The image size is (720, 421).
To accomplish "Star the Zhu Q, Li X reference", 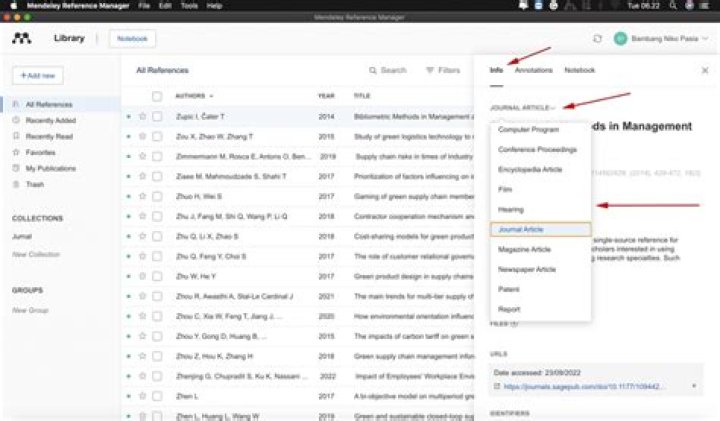I will 142,236.
